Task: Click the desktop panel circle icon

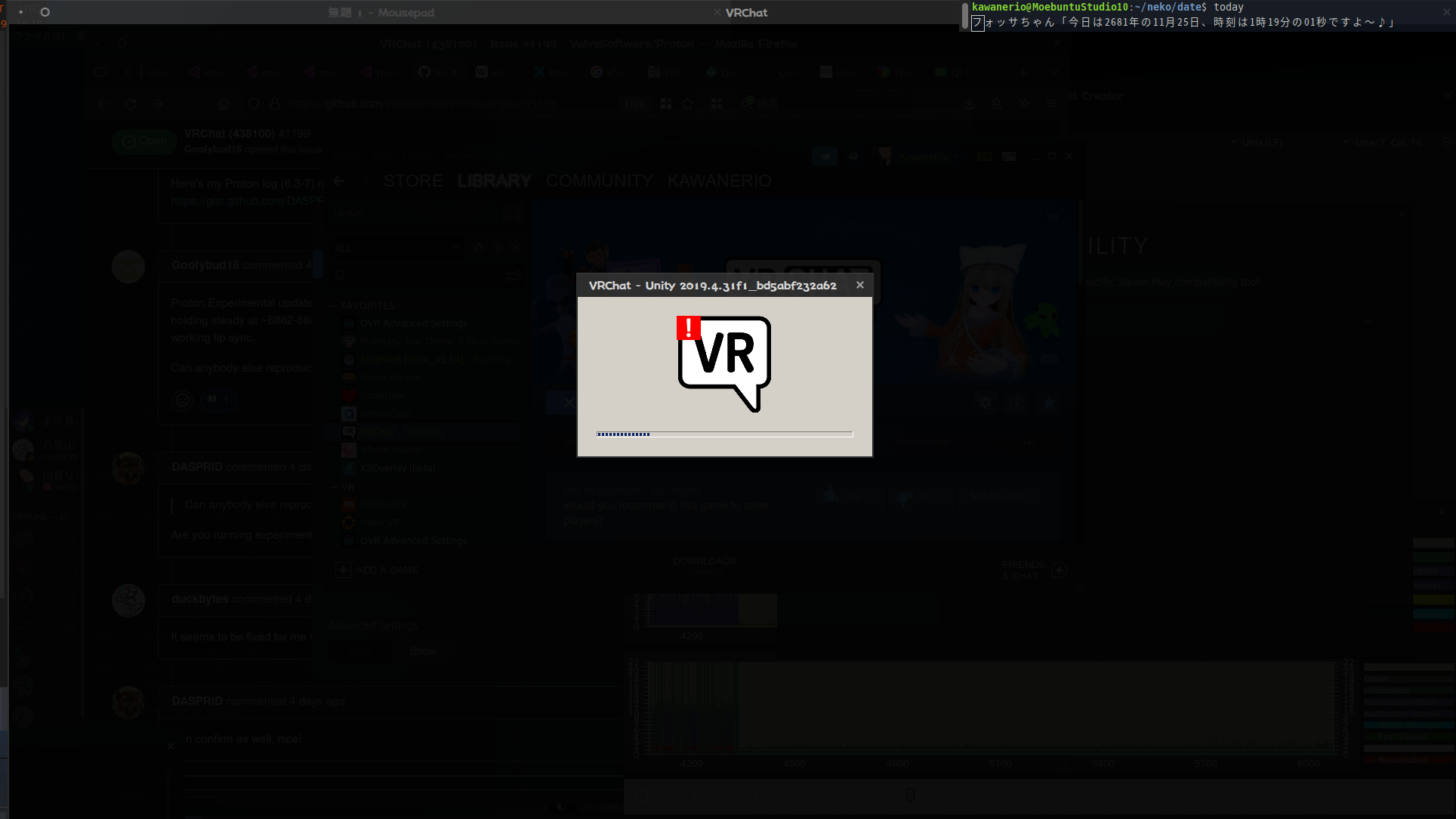Action: tap(45, 12)
